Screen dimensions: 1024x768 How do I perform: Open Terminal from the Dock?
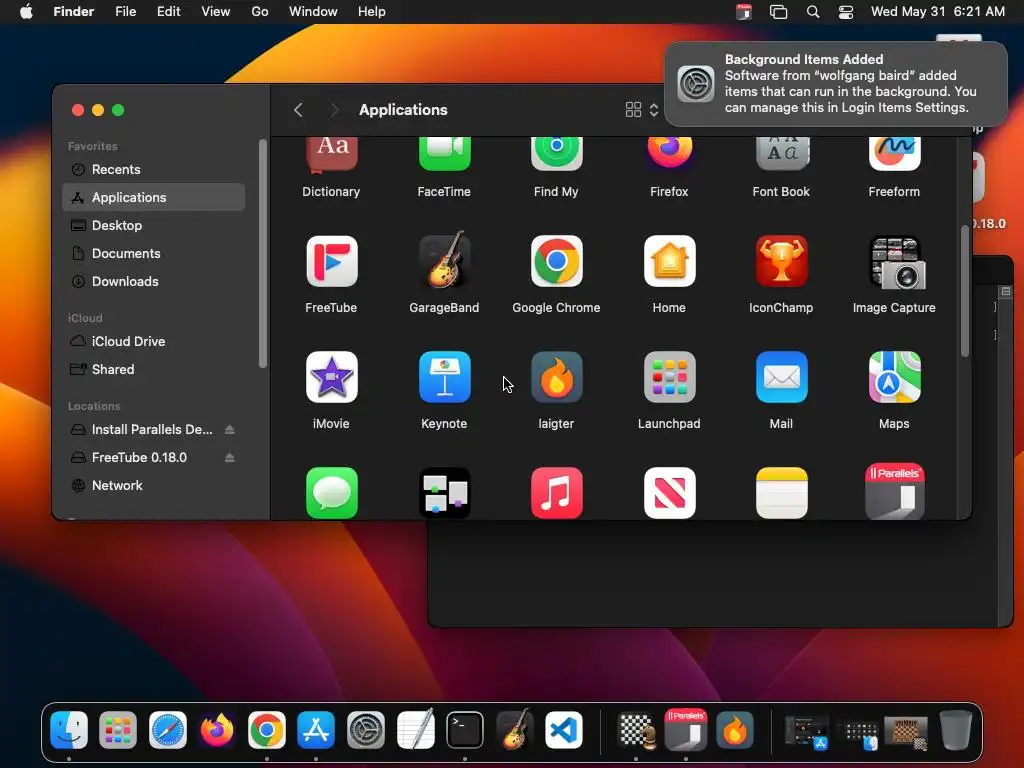(465, 729)
